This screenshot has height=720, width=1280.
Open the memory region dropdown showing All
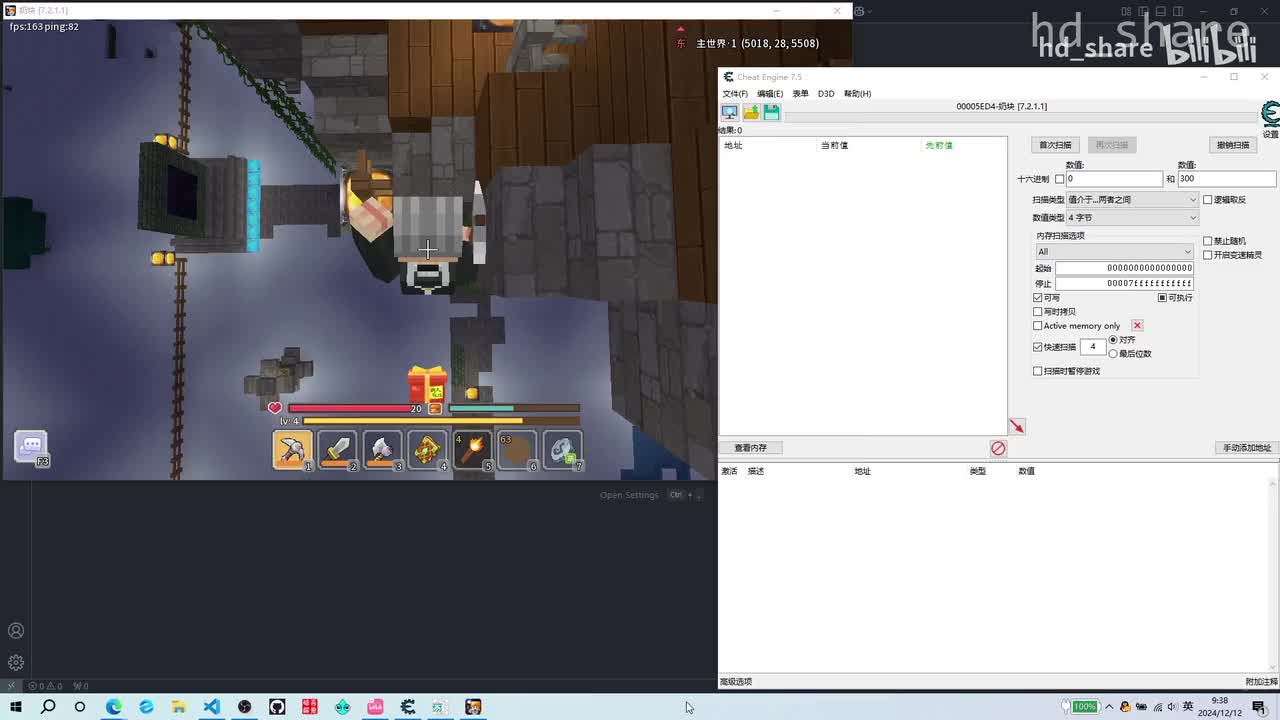click(x=1114, y=252)
